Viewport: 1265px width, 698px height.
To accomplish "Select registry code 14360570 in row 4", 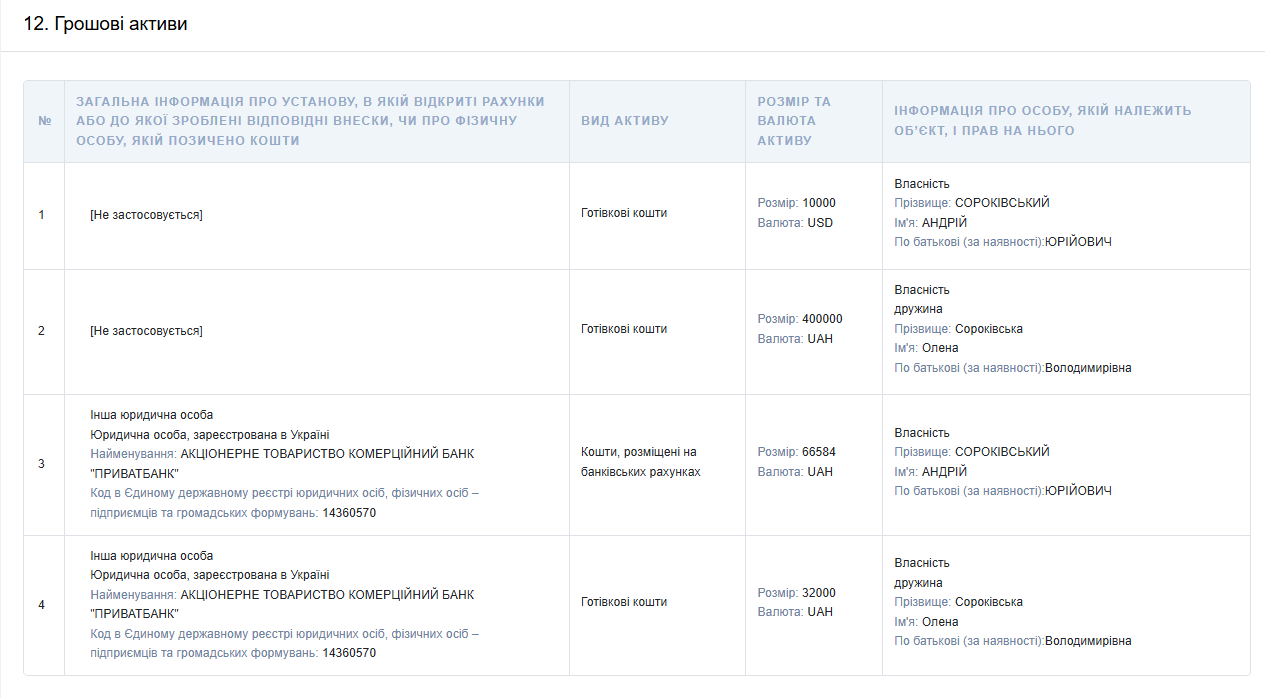I will tap(349, 653).
